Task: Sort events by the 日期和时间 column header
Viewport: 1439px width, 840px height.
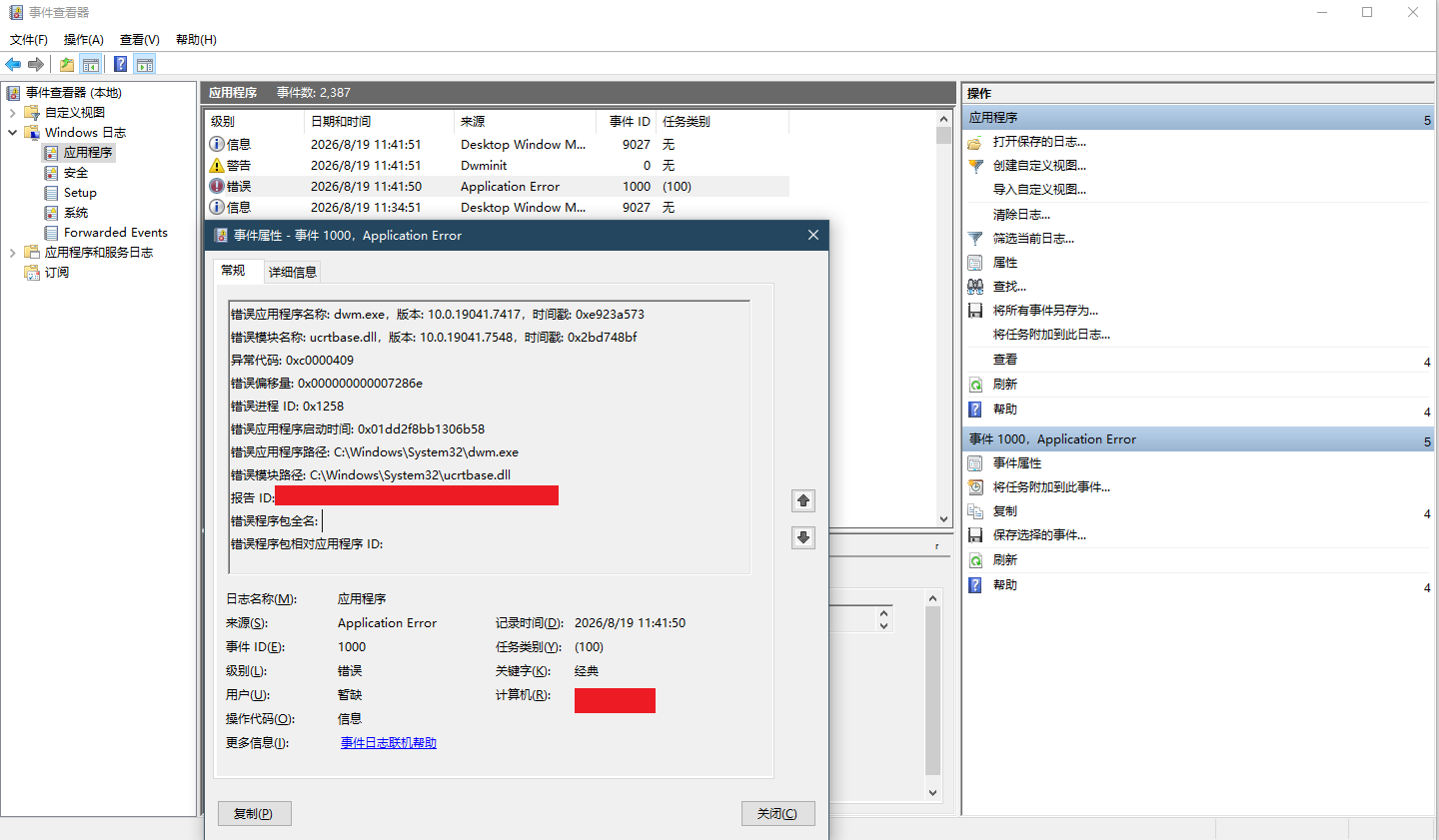Action: coord(379,122)
